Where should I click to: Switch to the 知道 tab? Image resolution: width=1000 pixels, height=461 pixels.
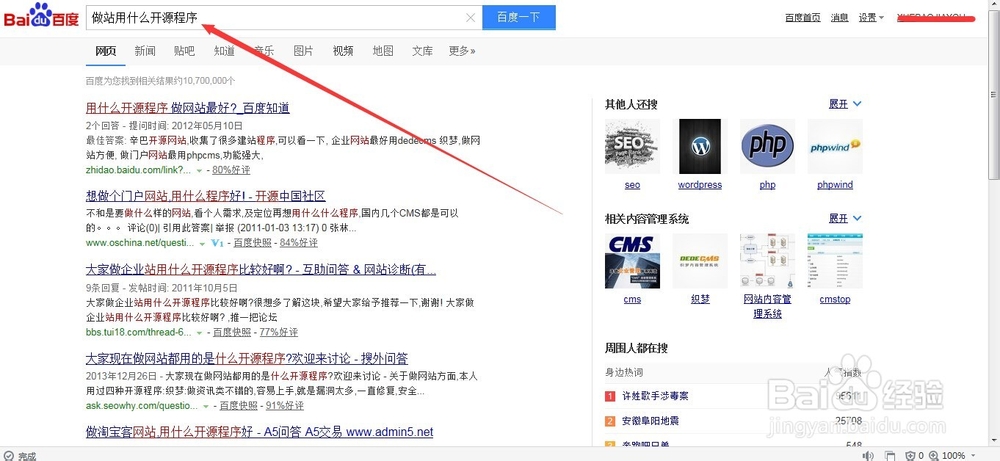click(x=224, y=51)
